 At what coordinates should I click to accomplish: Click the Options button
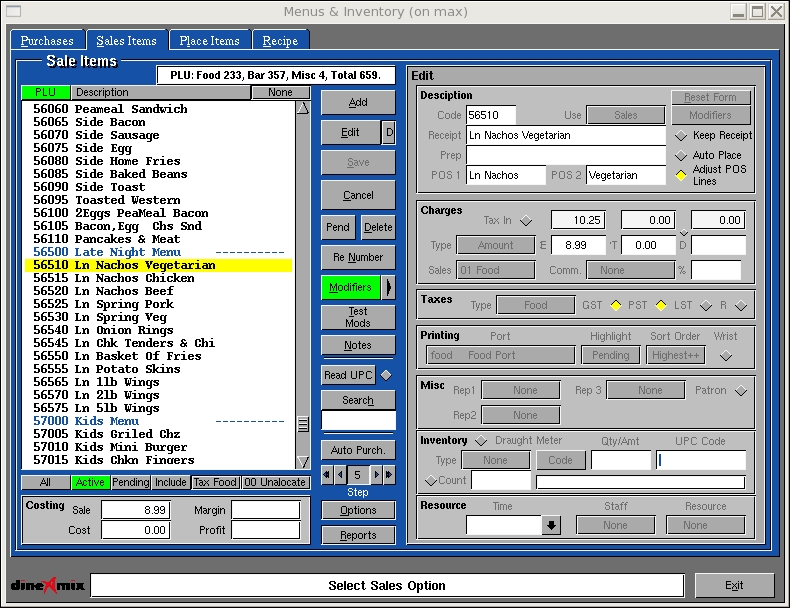[358, 510]
